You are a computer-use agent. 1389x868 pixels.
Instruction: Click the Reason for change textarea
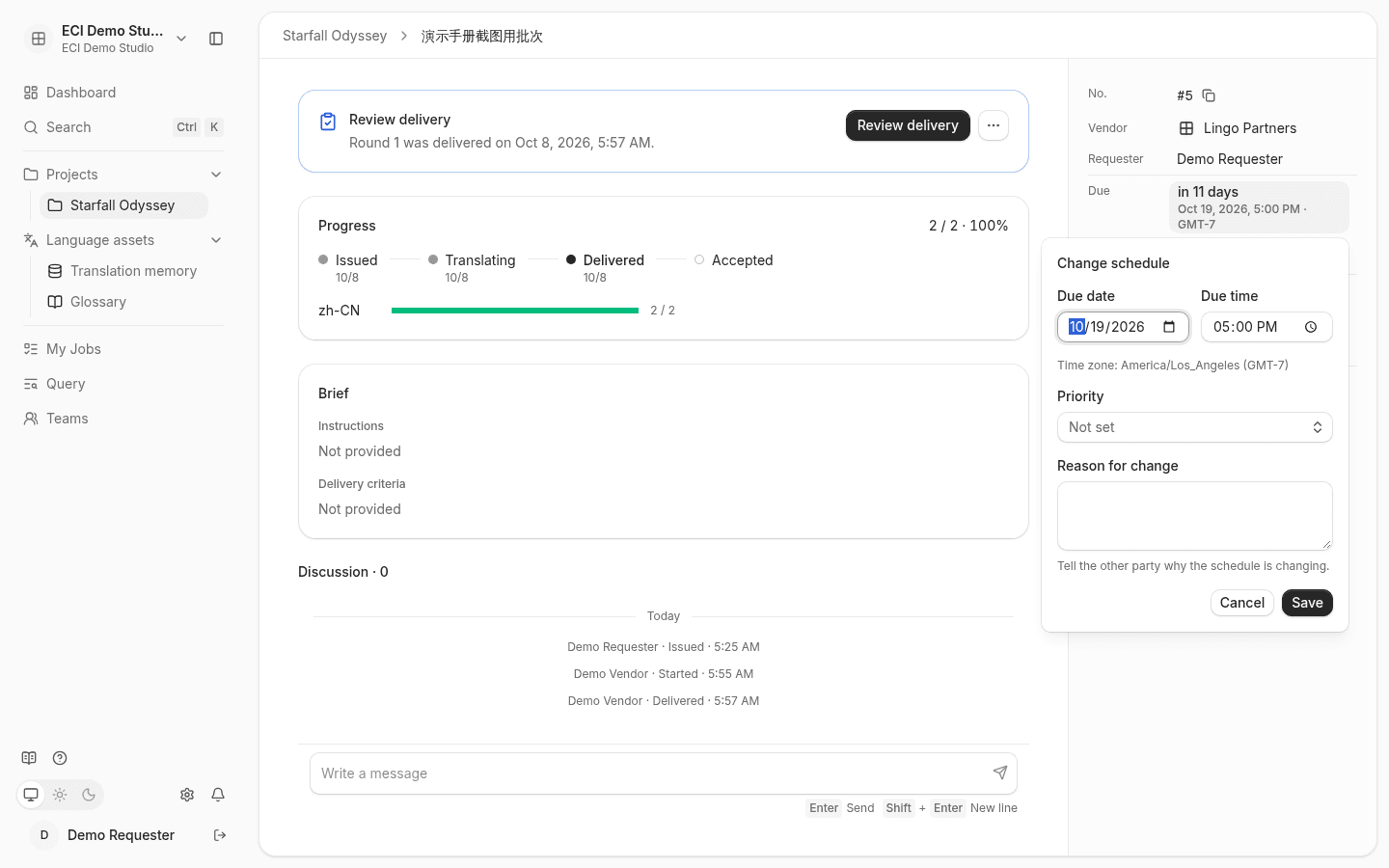tap(1195, 516)
